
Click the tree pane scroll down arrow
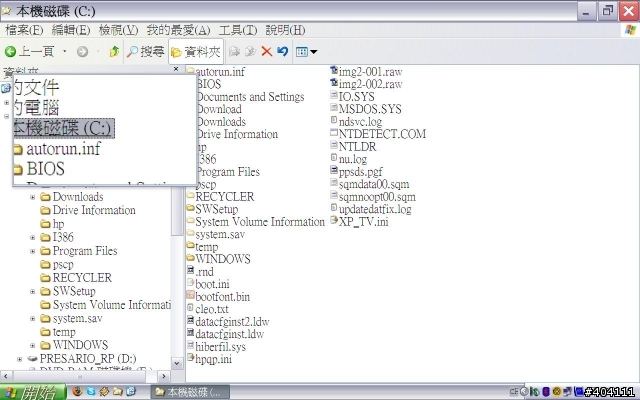click(177, 363)
